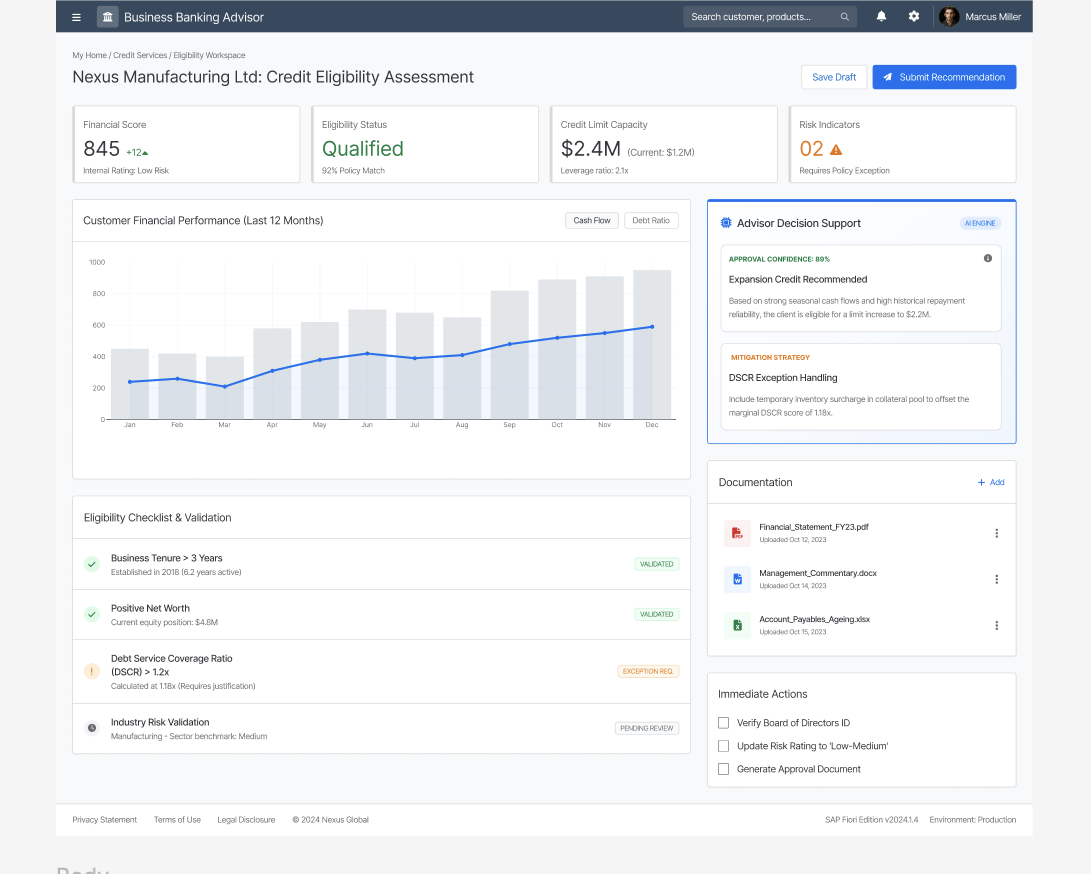
Task: Open the hamburger navigation menu
Action: click(x=77, y=17)
